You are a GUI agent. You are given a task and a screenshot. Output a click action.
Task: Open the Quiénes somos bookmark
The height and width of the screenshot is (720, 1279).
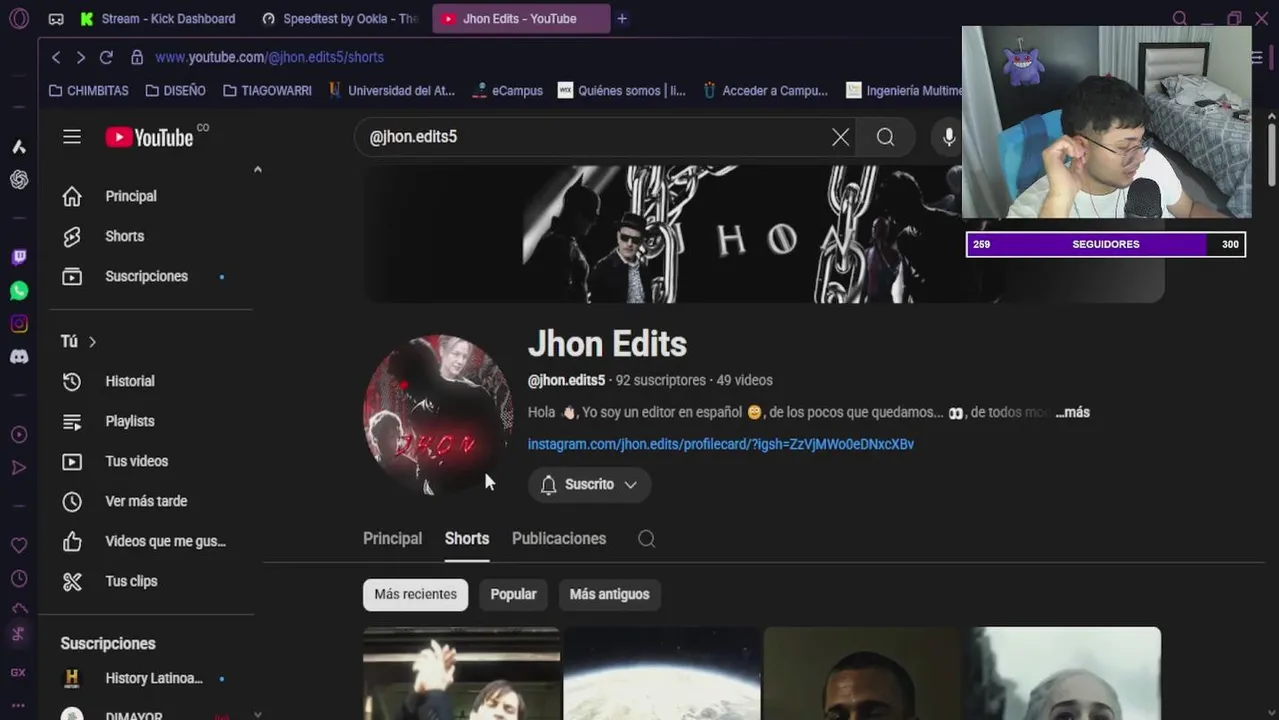[x=622, y=91]
